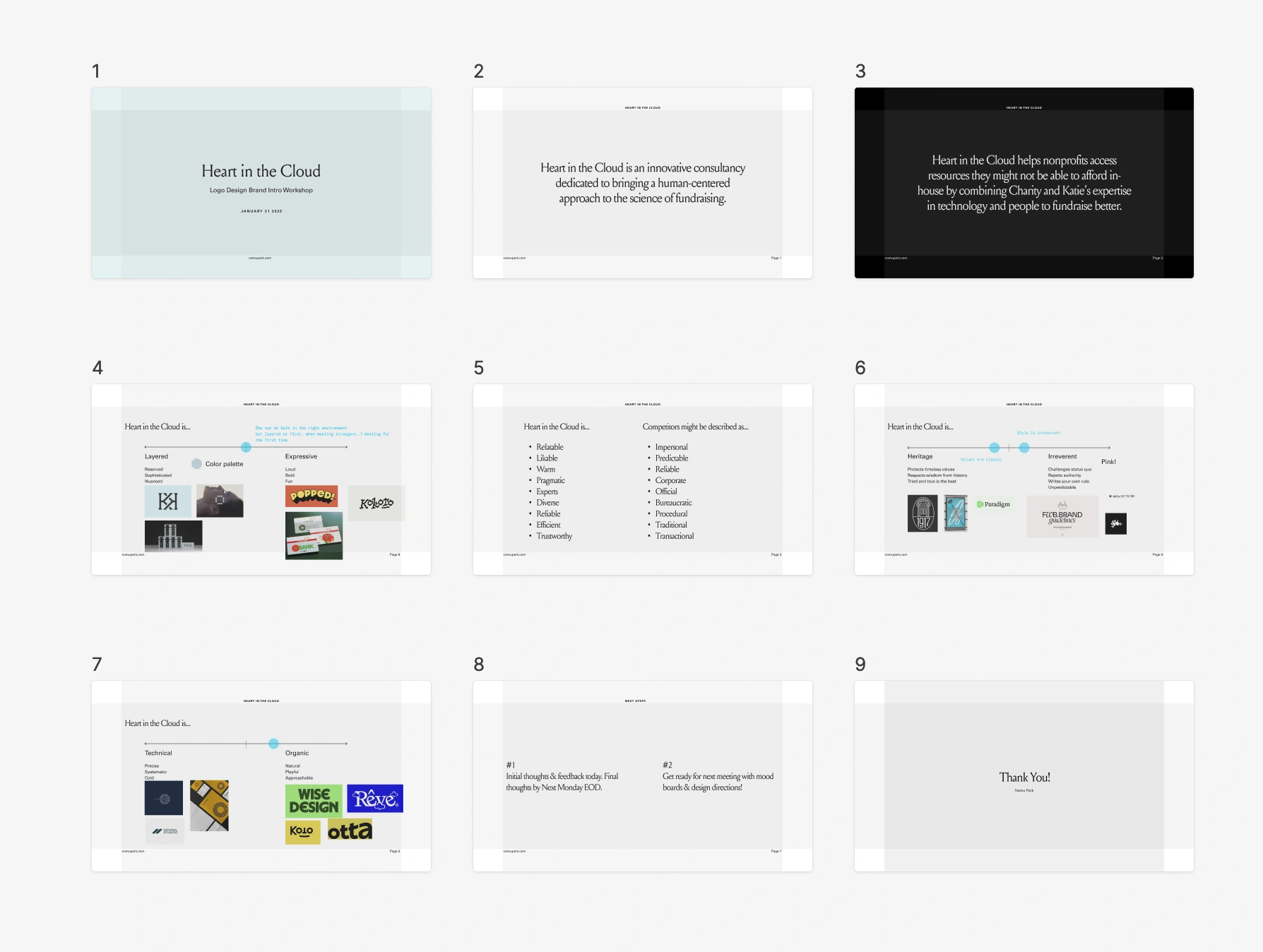Select the FCB Brand guidelines image
The height and width of the screenshot is (952, 1263).
1062,516
